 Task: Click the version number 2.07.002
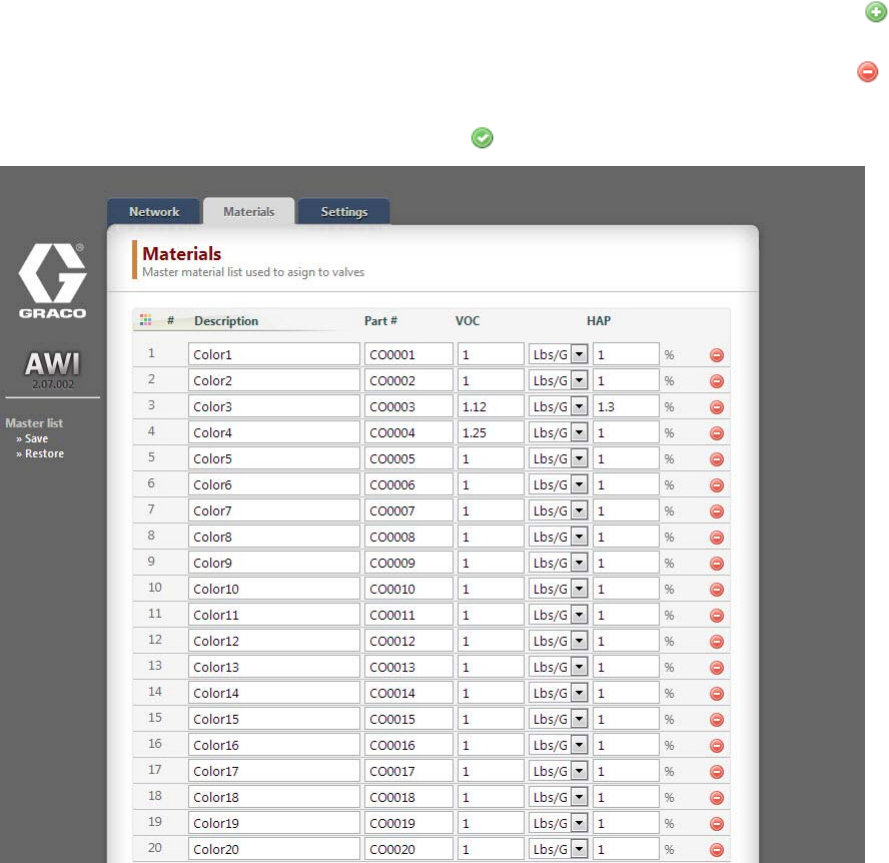coord(53,384)
